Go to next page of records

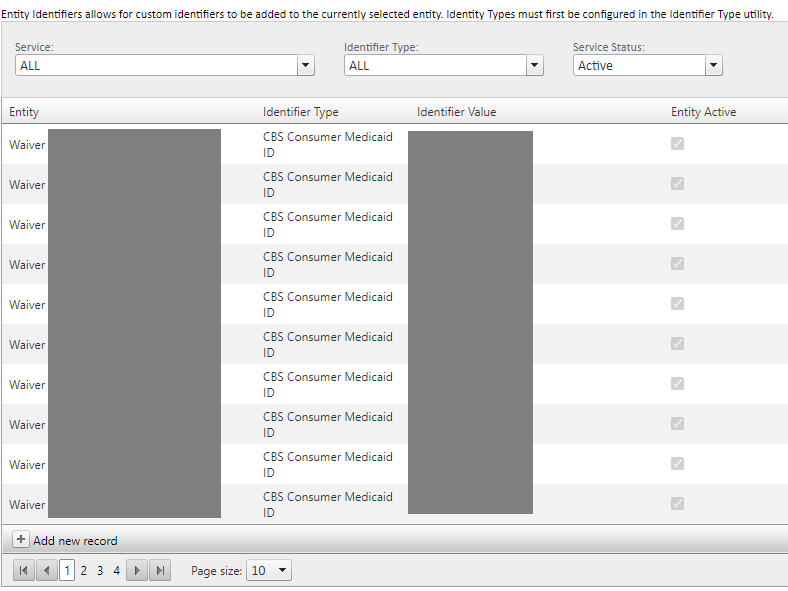tap(137, 570)
